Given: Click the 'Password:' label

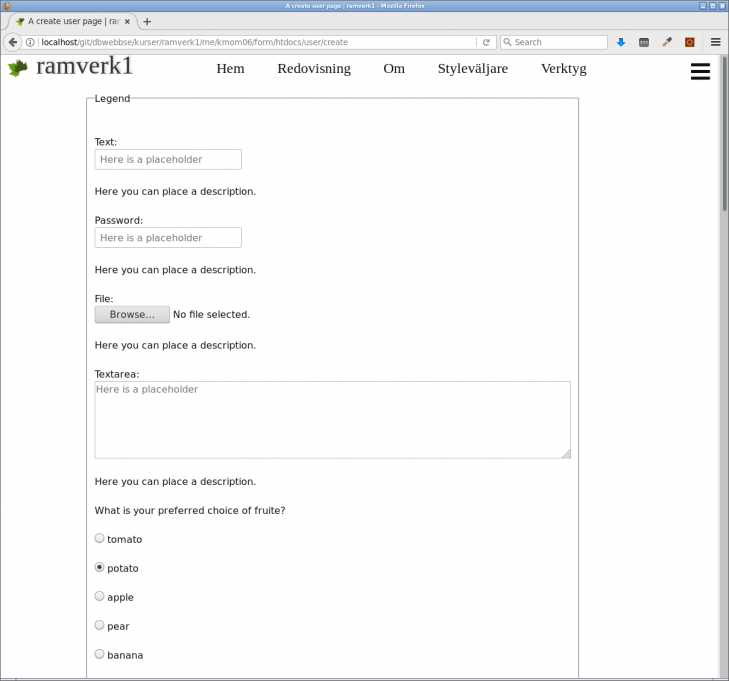Looking at the screenshot, I should [119, 220].
